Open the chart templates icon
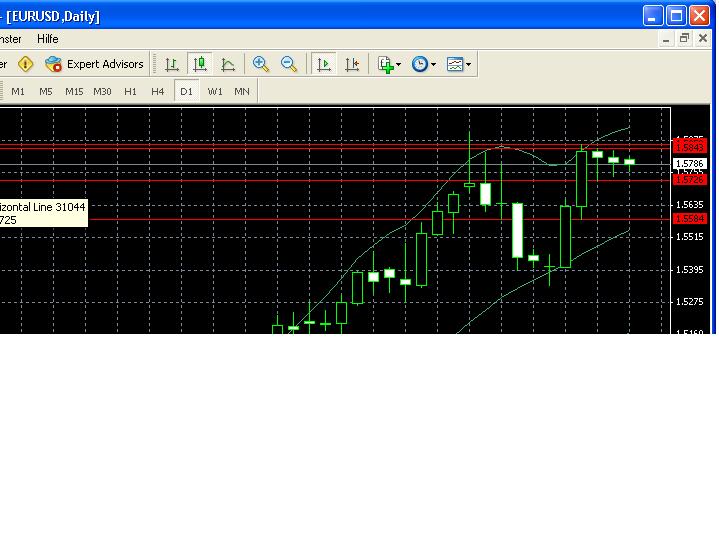Viewport: 719px width, 560px height. (x=455, y=64)
